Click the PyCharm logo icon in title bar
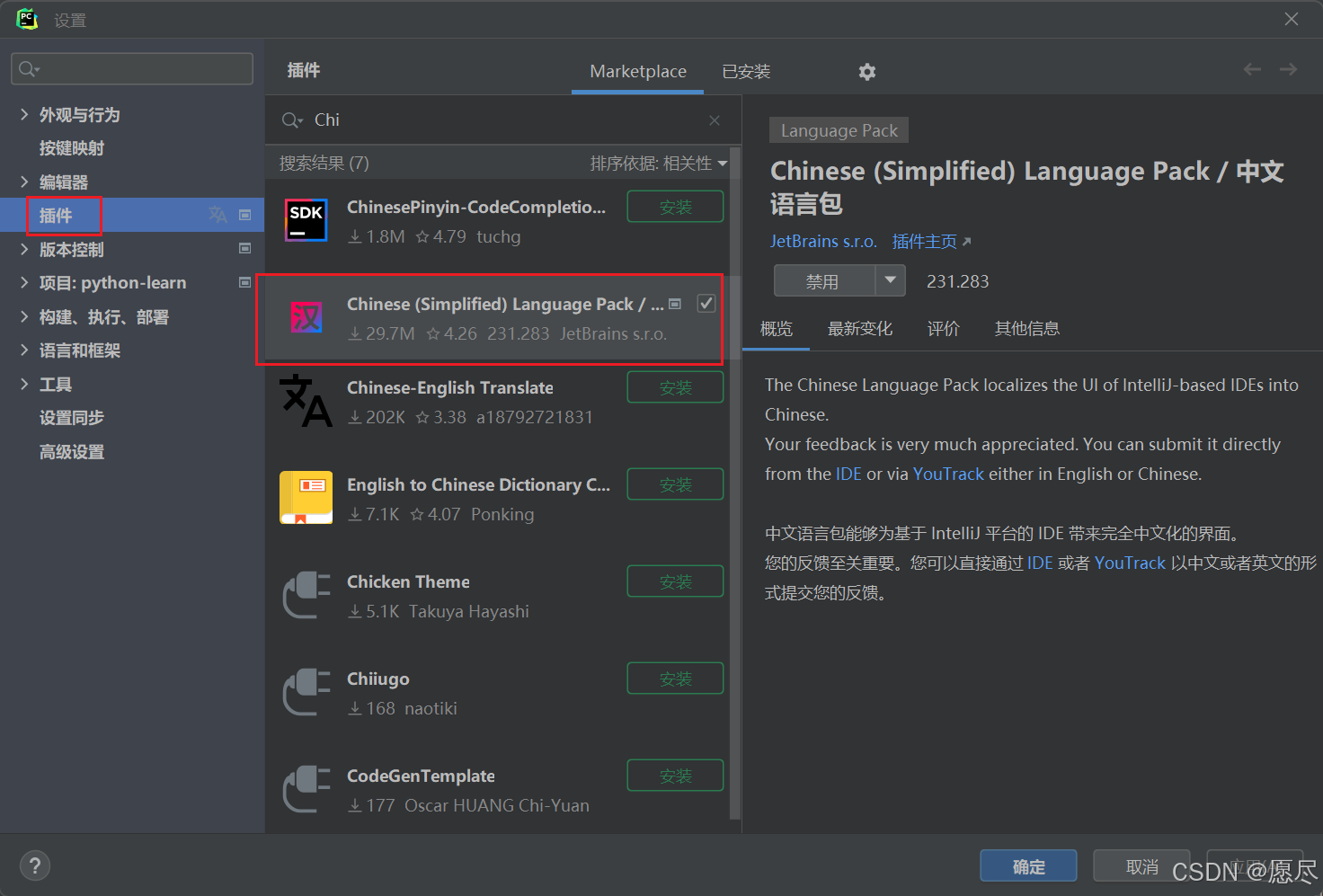Screen dimensions: 1323x896 coord(27,19)
